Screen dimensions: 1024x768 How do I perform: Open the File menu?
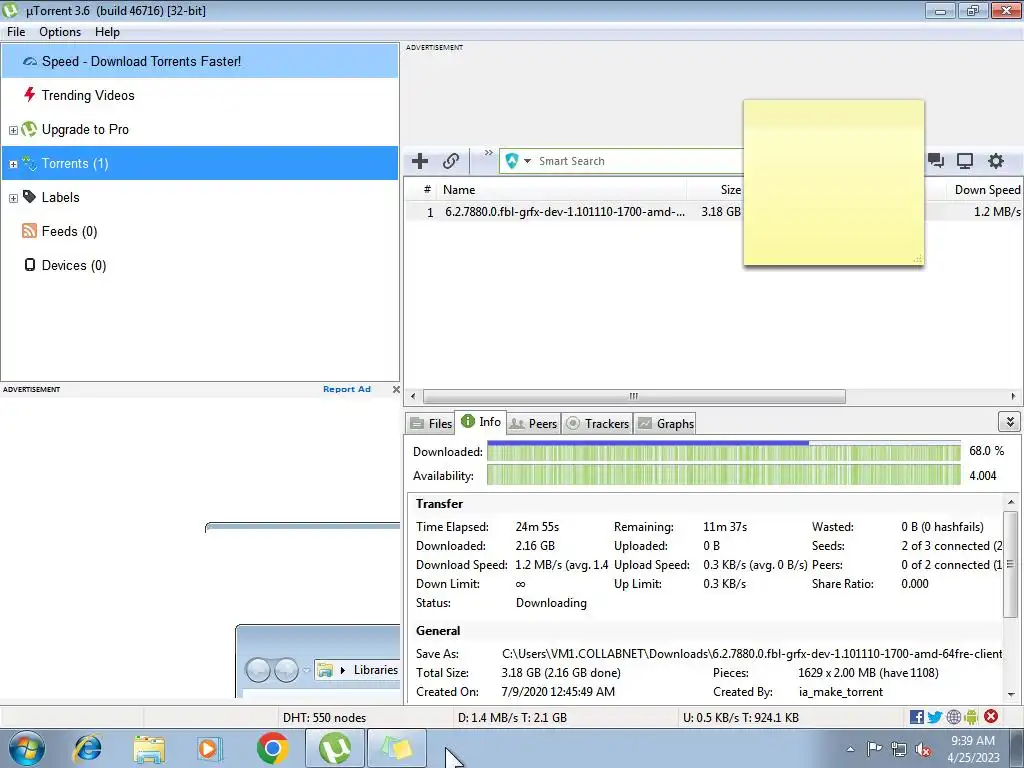[16, 32]
